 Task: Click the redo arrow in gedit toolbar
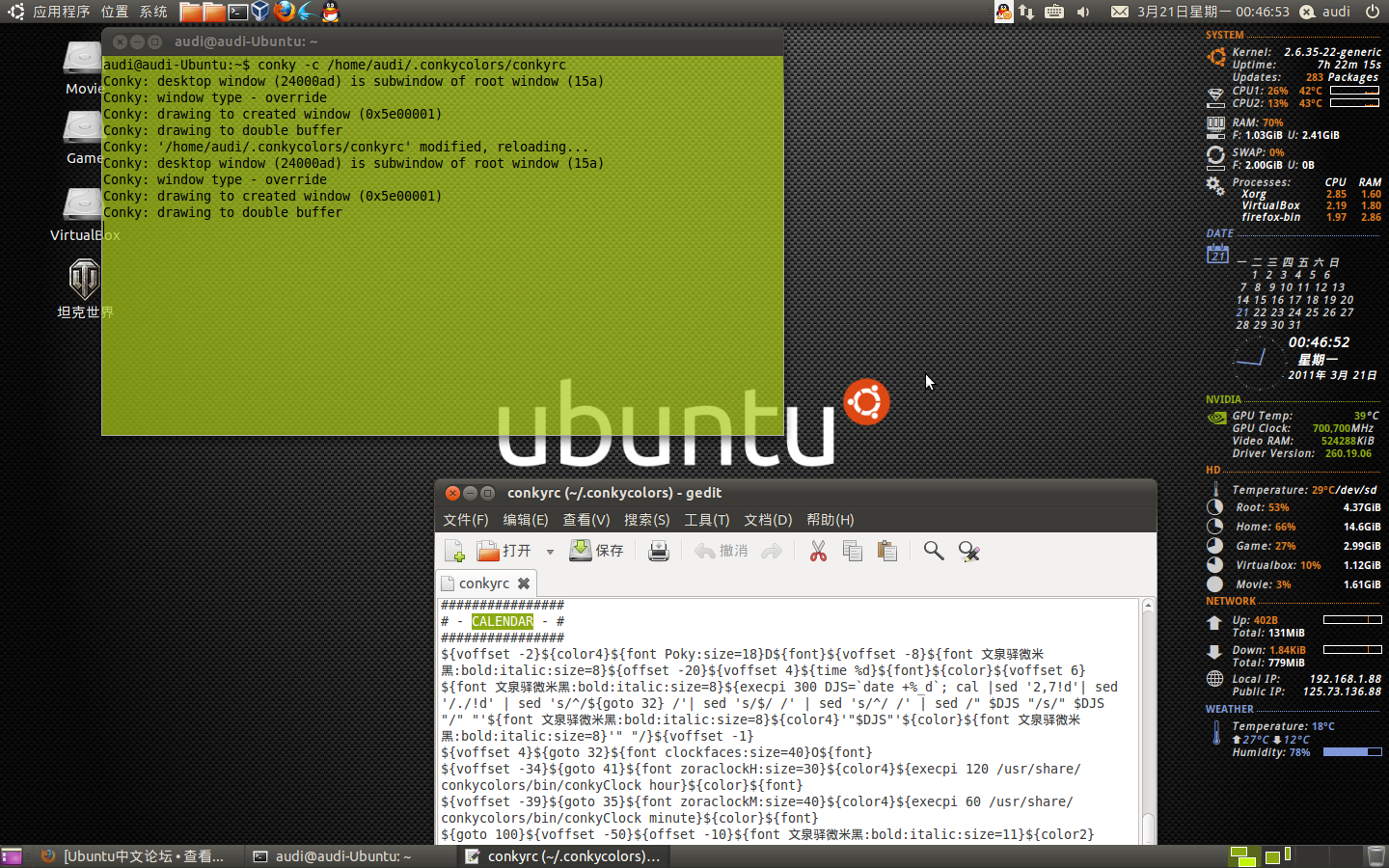(x=772, y=551)
